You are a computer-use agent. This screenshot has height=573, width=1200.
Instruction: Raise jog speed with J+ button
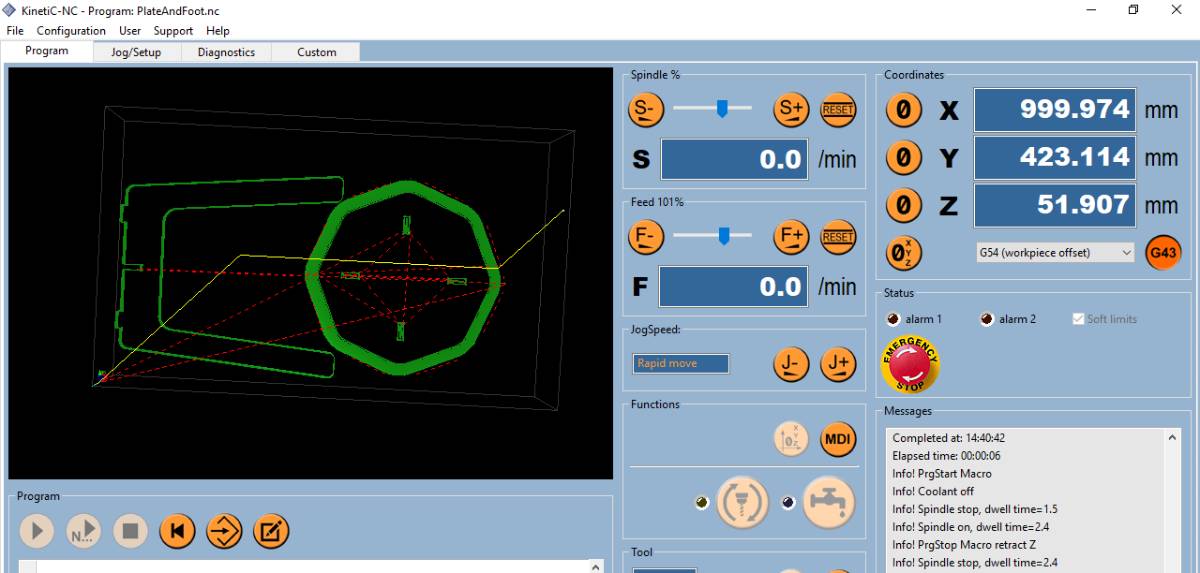click(x=838, y=365)
